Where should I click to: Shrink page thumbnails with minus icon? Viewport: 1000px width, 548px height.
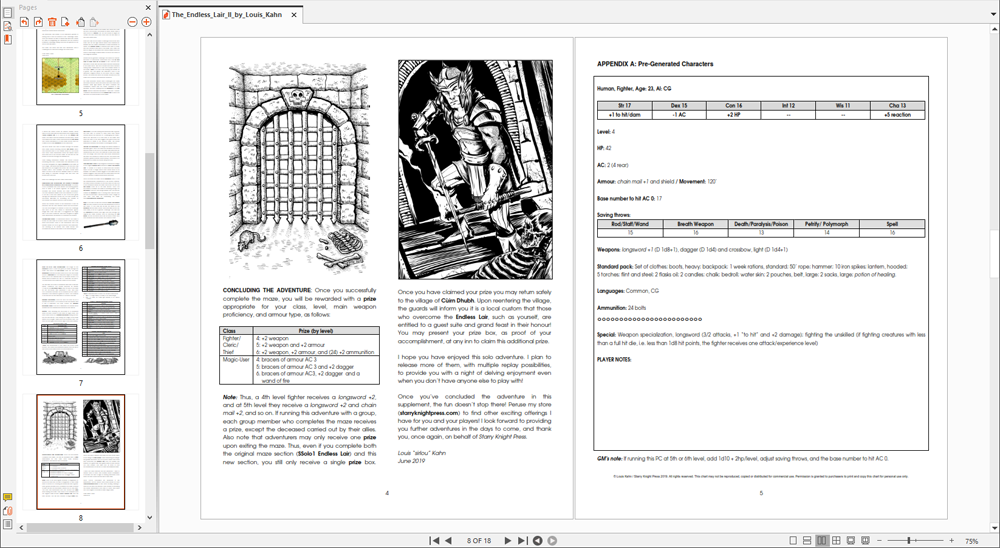[132, 22]
